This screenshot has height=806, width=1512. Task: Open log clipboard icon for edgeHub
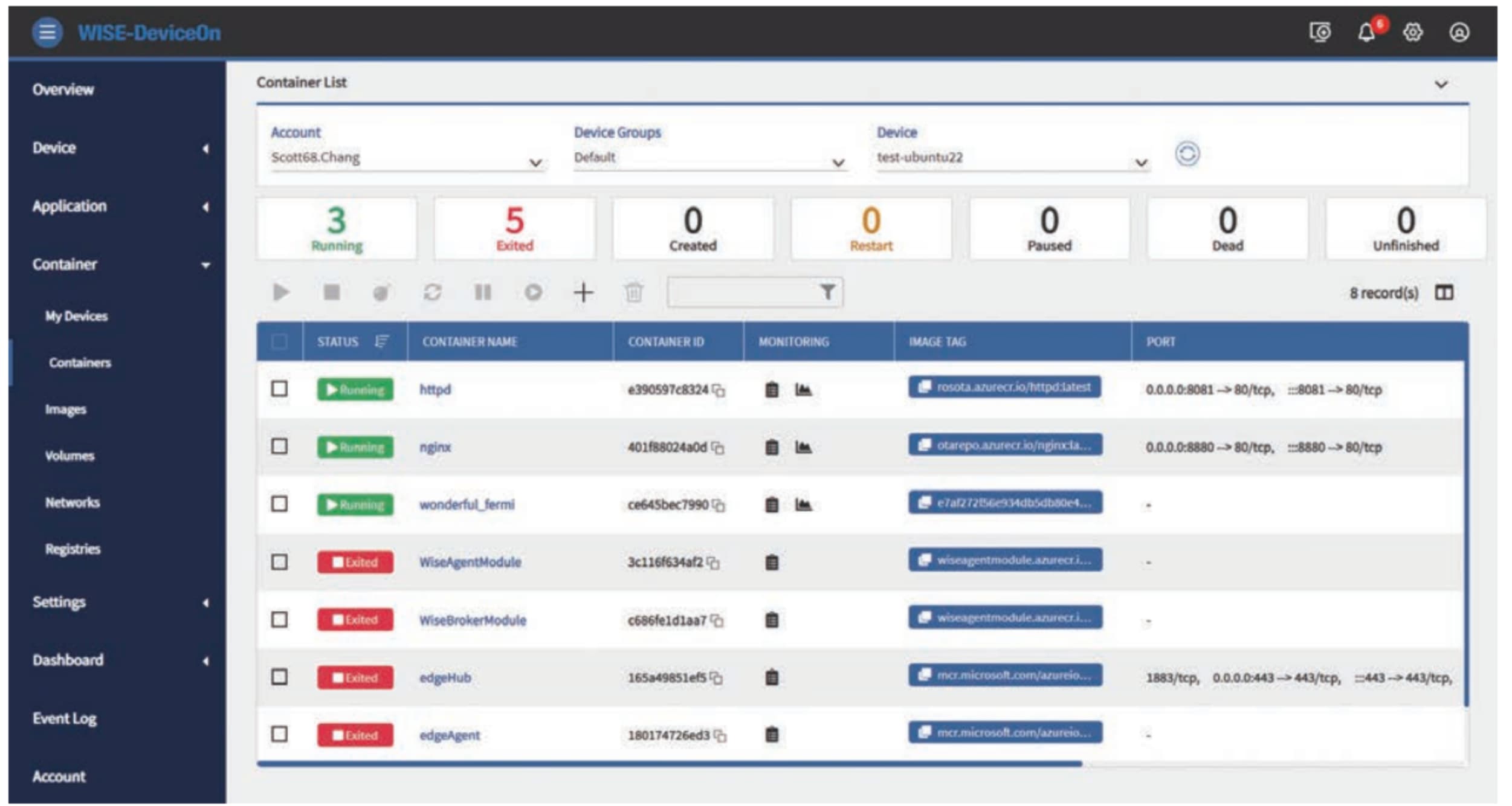(x=772, y=677)
